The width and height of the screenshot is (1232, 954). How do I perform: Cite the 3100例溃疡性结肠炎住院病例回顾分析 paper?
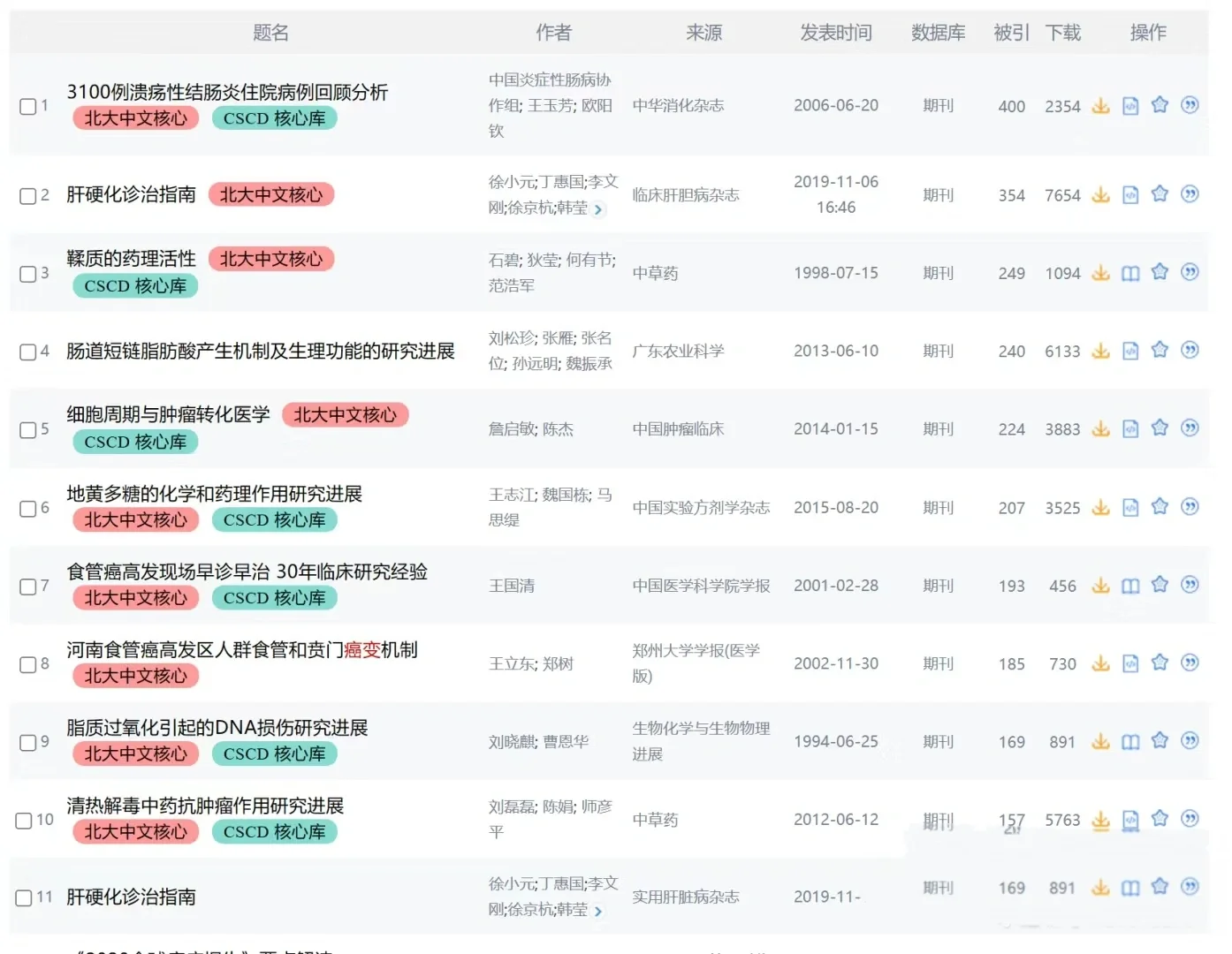(x=1190, y=105)
